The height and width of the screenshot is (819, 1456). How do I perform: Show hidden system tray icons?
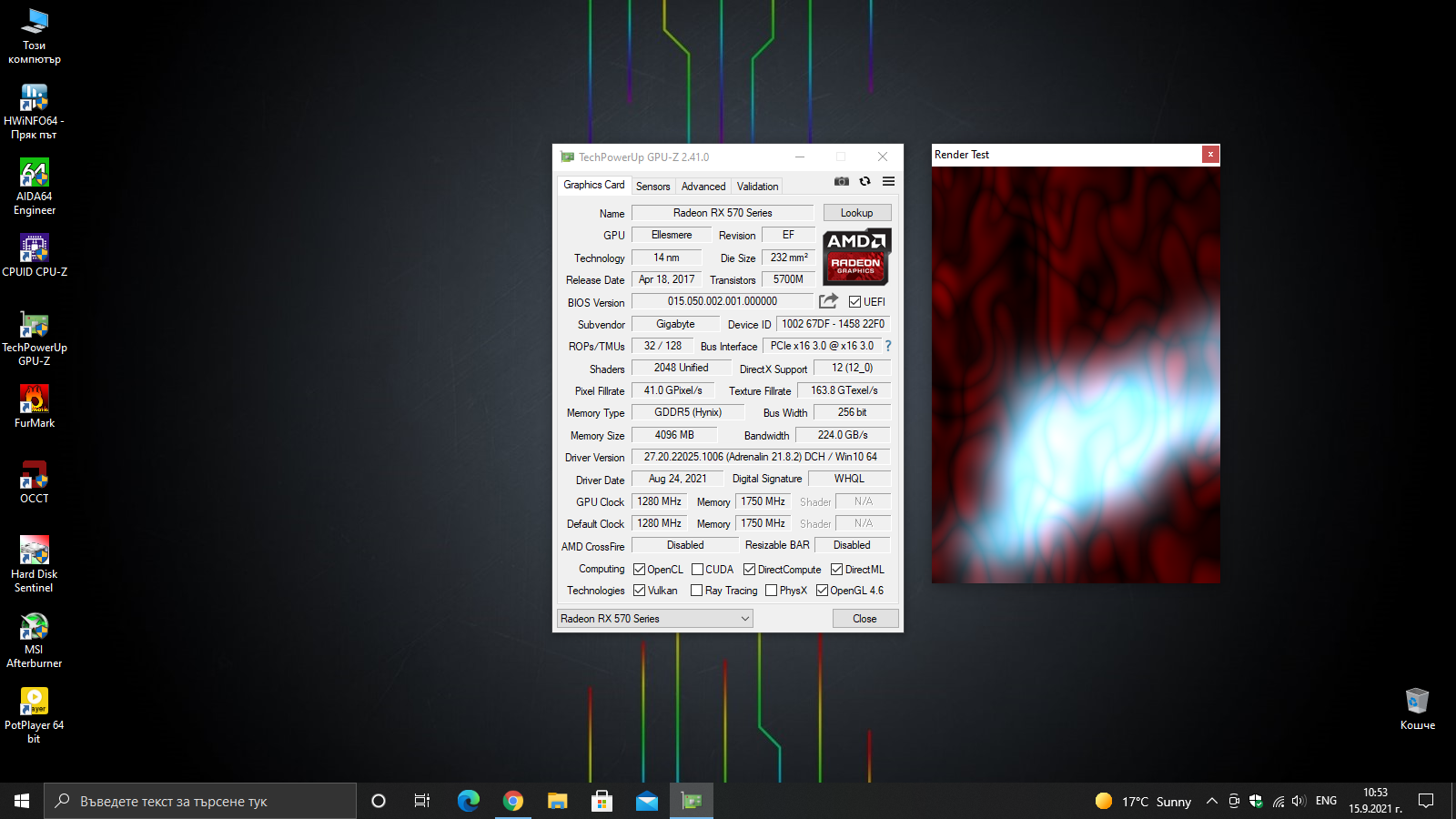pos(1211,801)
